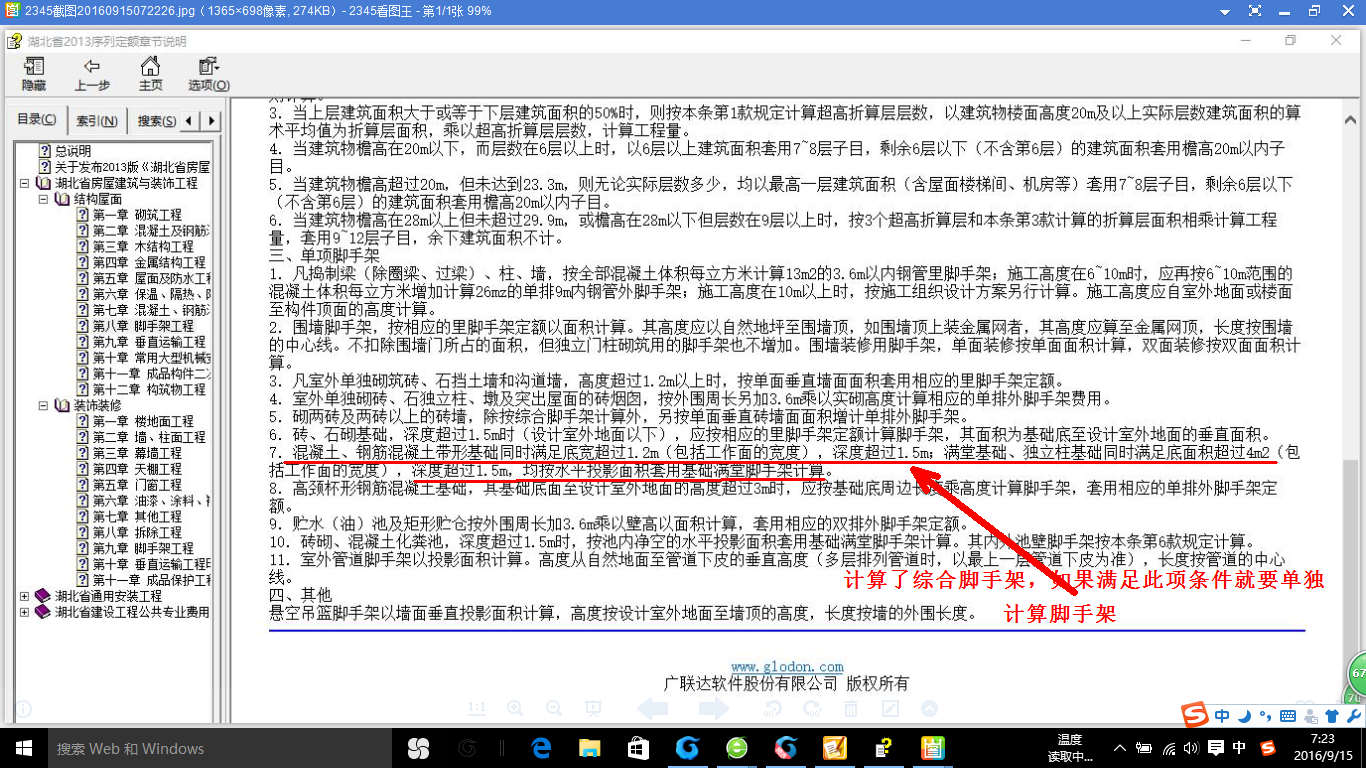
Task: Click the 结构屋面 open-book icon
Action: coord(62,200)
